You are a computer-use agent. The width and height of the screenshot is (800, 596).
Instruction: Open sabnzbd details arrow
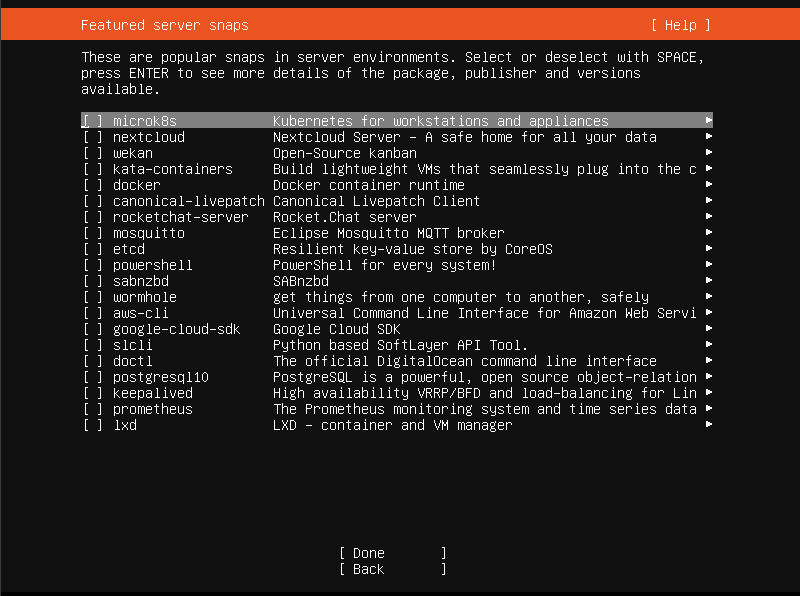[709, 280]
